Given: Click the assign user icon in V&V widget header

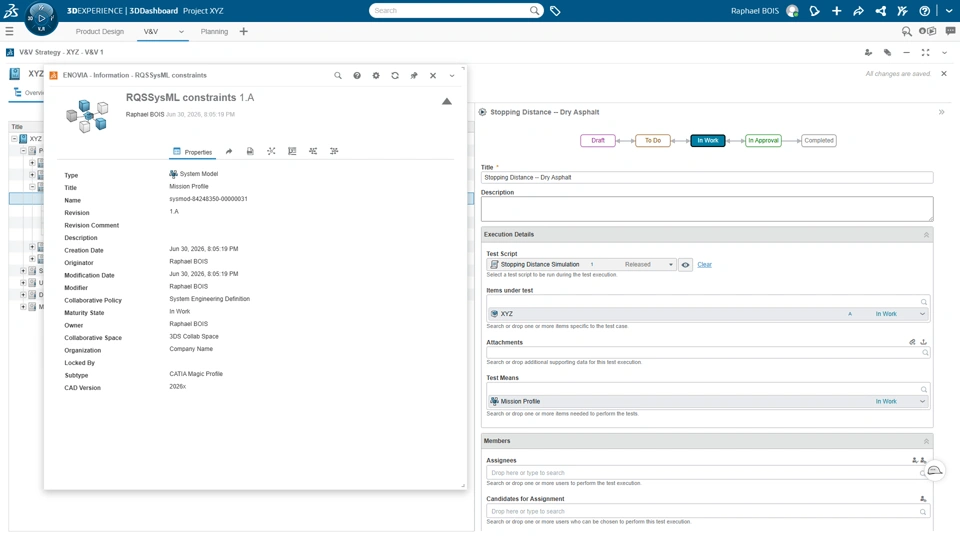Looking at the screenshot, I should coord(868,53).
